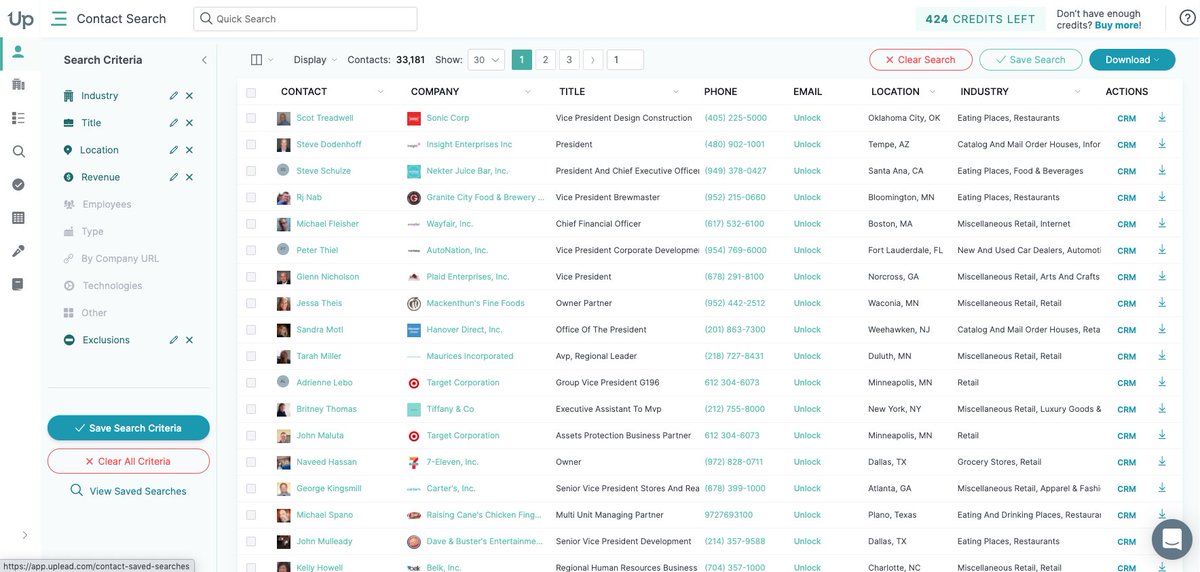Select the Industry search criterion

[x=100, y=96]
